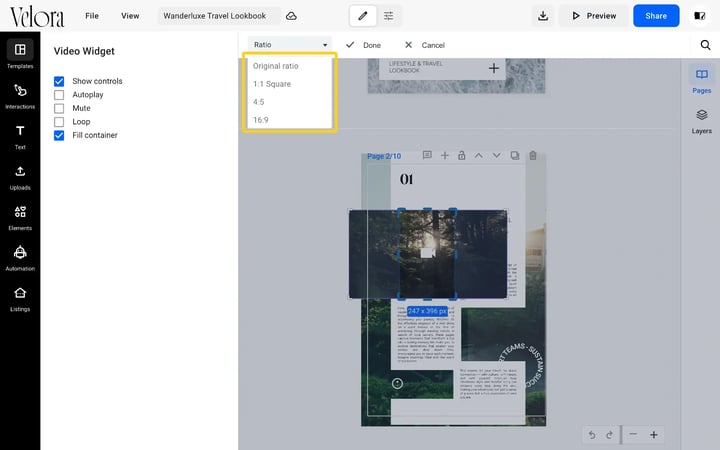Click the blue Share button

(656, 16)
